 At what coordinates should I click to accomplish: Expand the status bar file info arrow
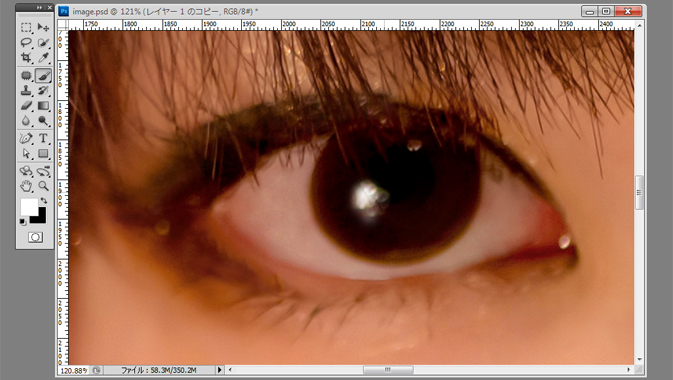click(220, 370)
